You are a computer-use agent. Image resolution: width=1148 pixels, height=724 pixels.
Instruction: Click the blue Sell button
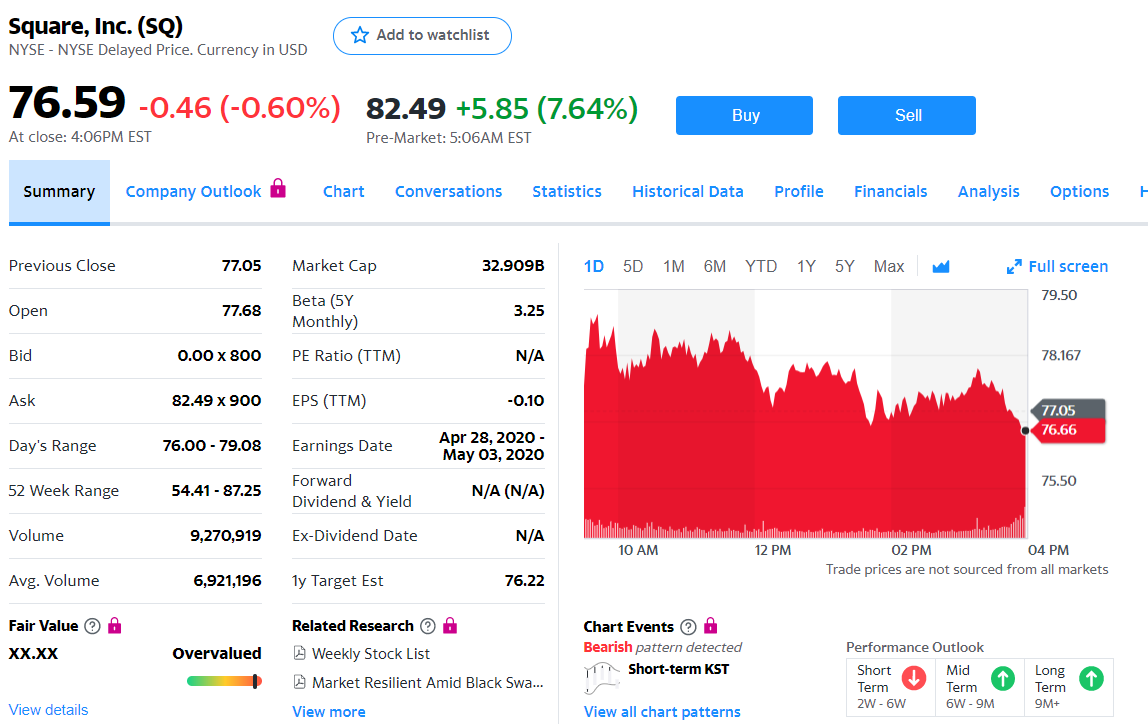point(907,116)
